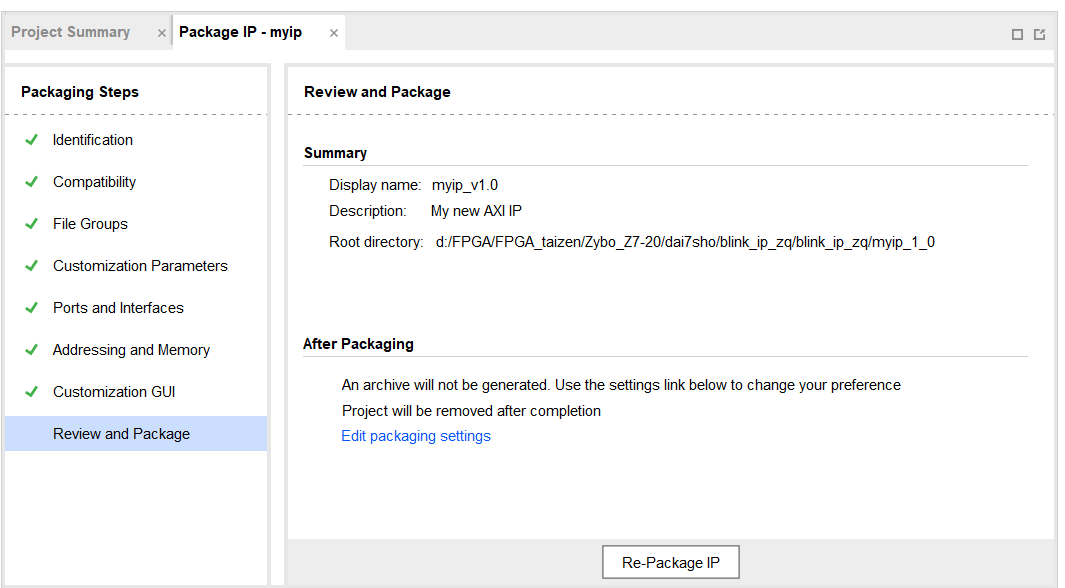
Task: Open the Identification packaging step
Action: pyautogui.click(x=93, y=140)
